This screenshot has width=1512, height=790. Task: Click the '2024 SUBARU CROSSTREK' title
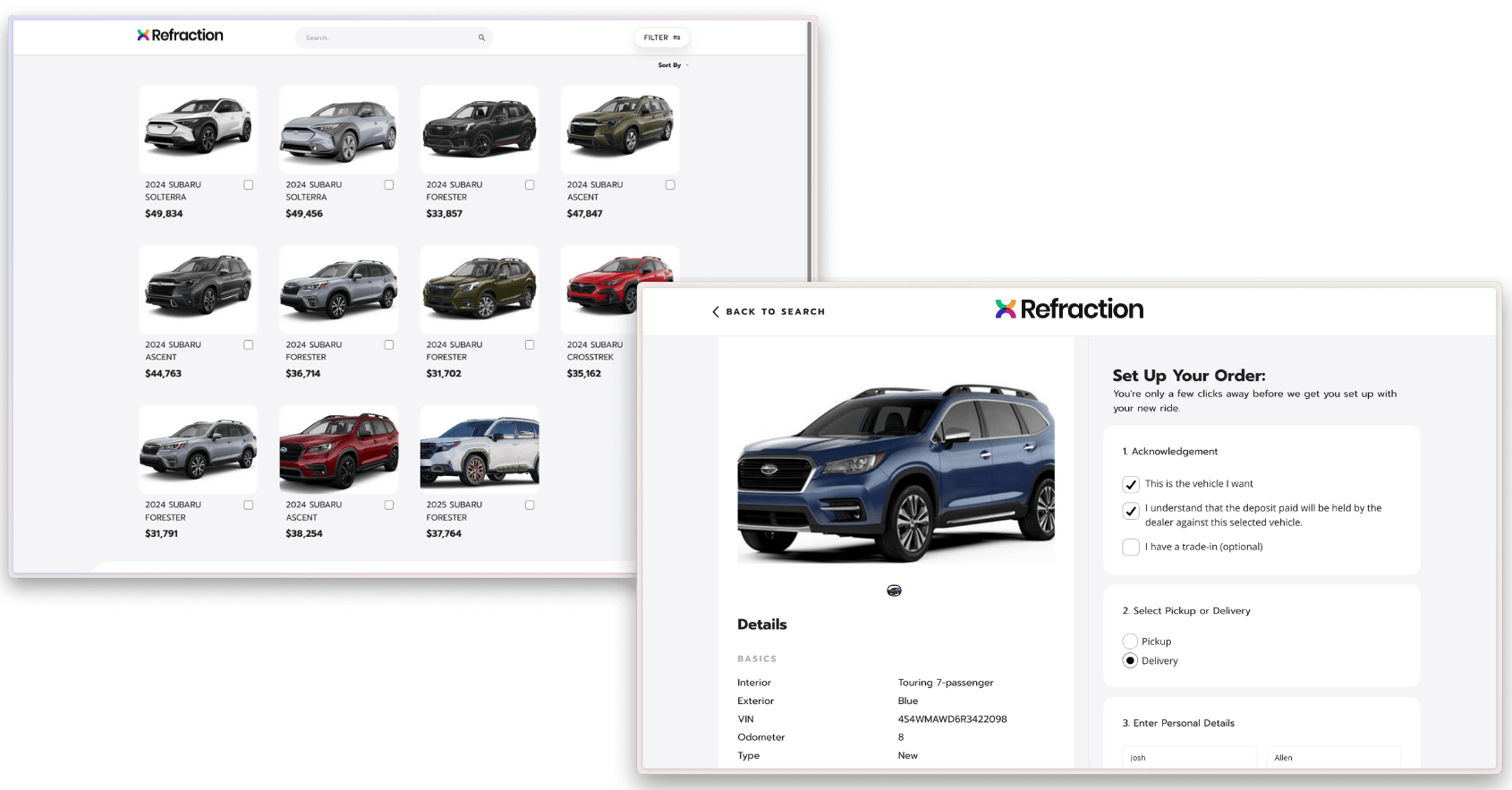point(595,351)
